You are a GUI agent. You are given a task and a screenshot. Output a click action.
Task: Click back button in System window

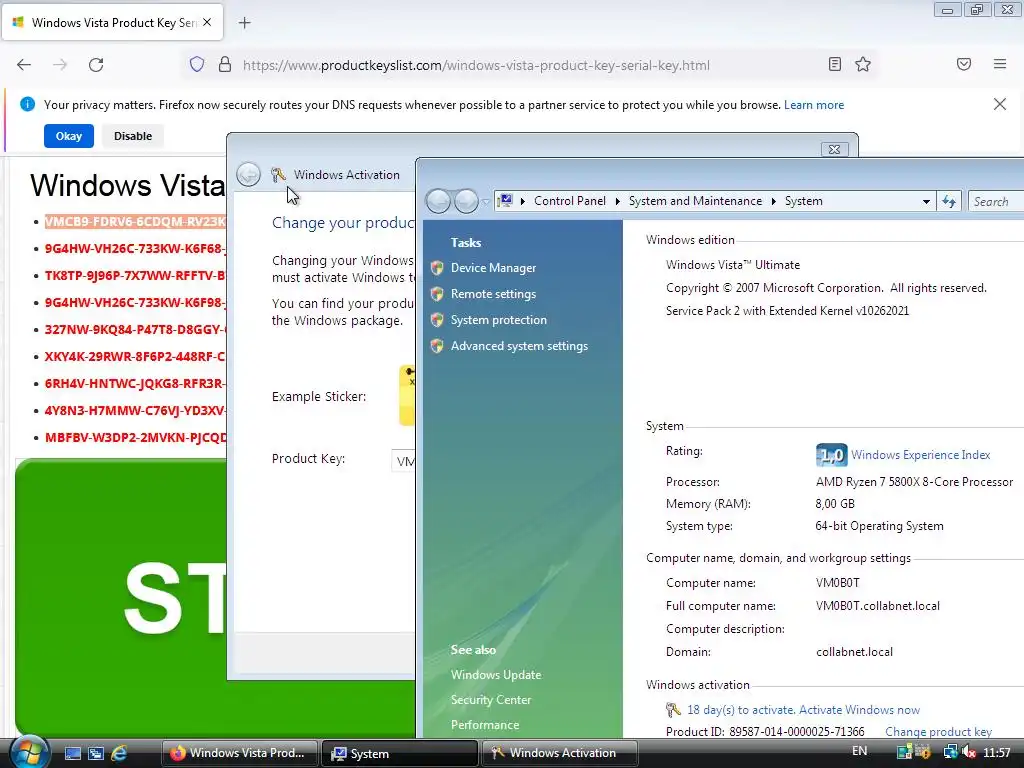coord(438,201)
